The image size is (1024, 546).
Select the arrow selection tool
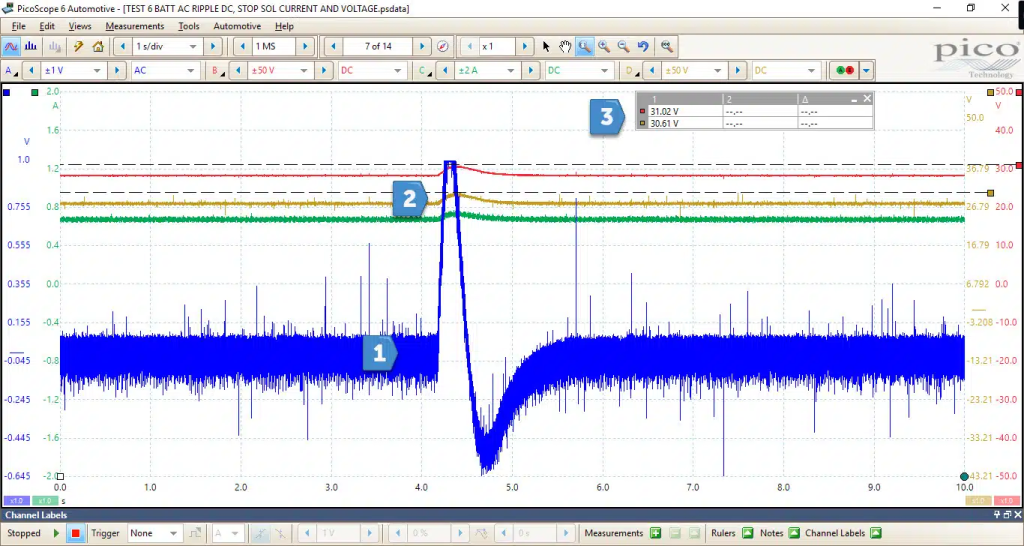point(547,46)
